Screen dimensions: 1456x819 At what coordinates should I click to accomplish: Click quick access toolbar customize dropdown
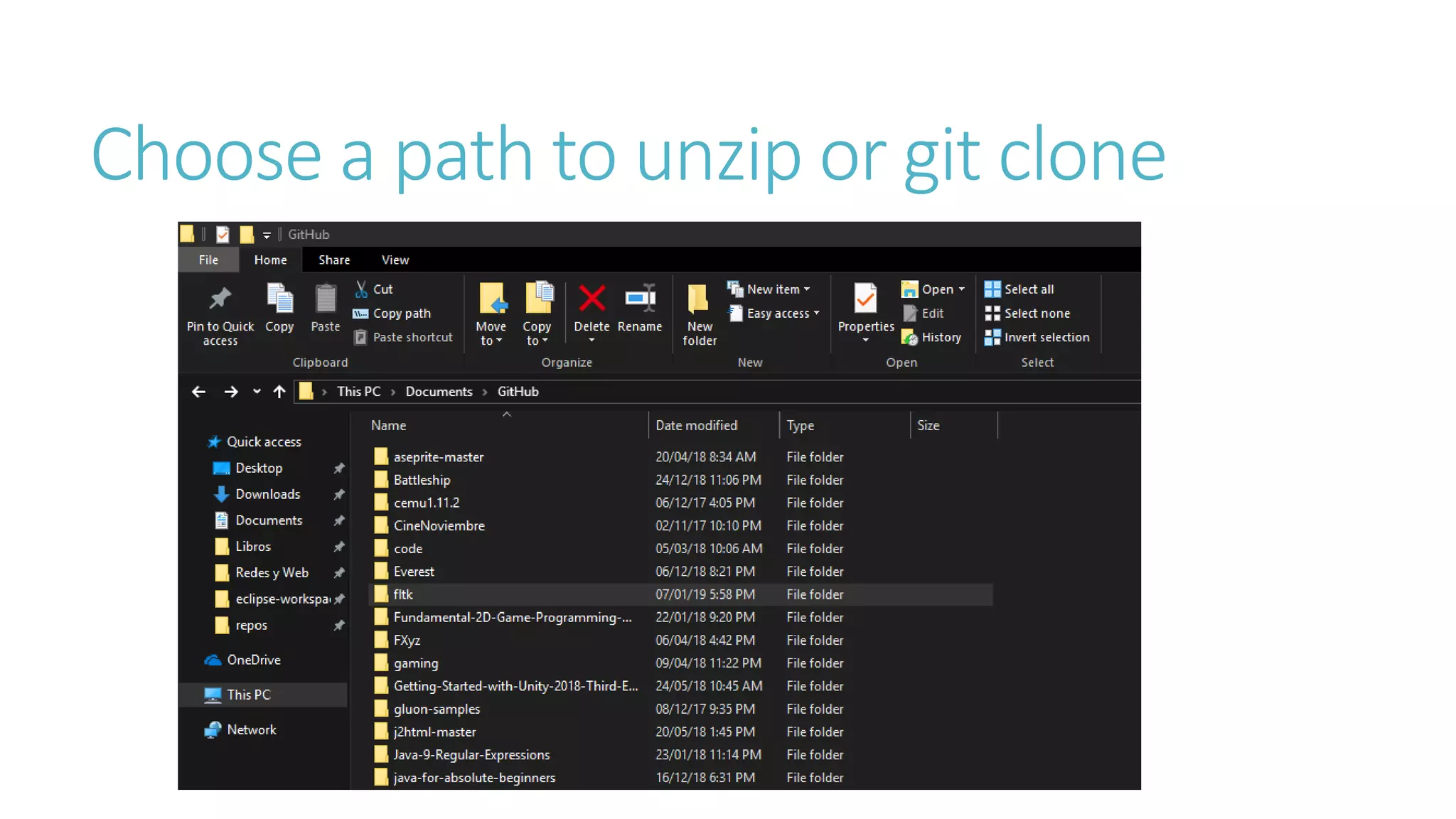click(x=267, y=235)
